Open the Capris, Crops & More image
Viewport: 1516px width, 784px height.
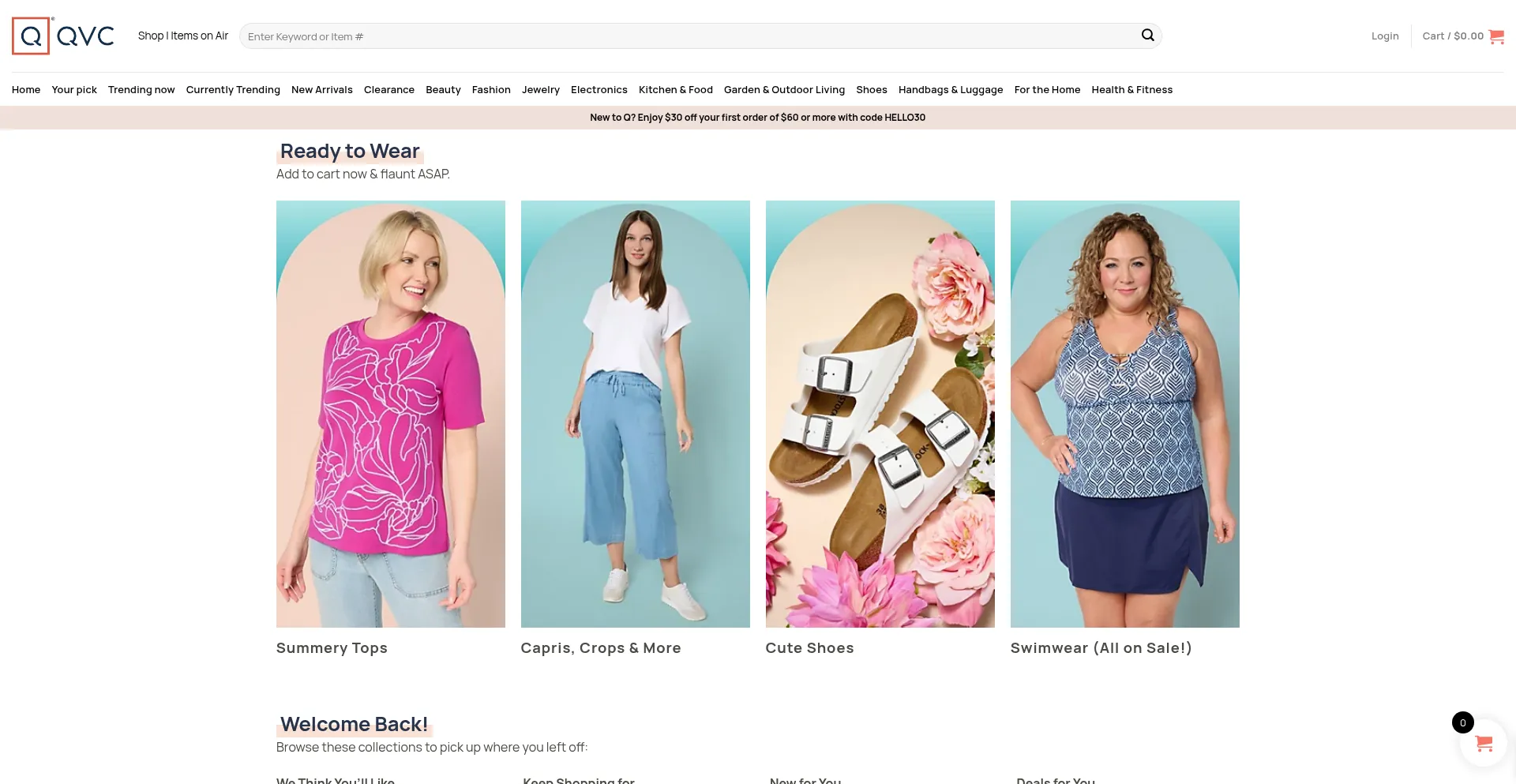636,414
